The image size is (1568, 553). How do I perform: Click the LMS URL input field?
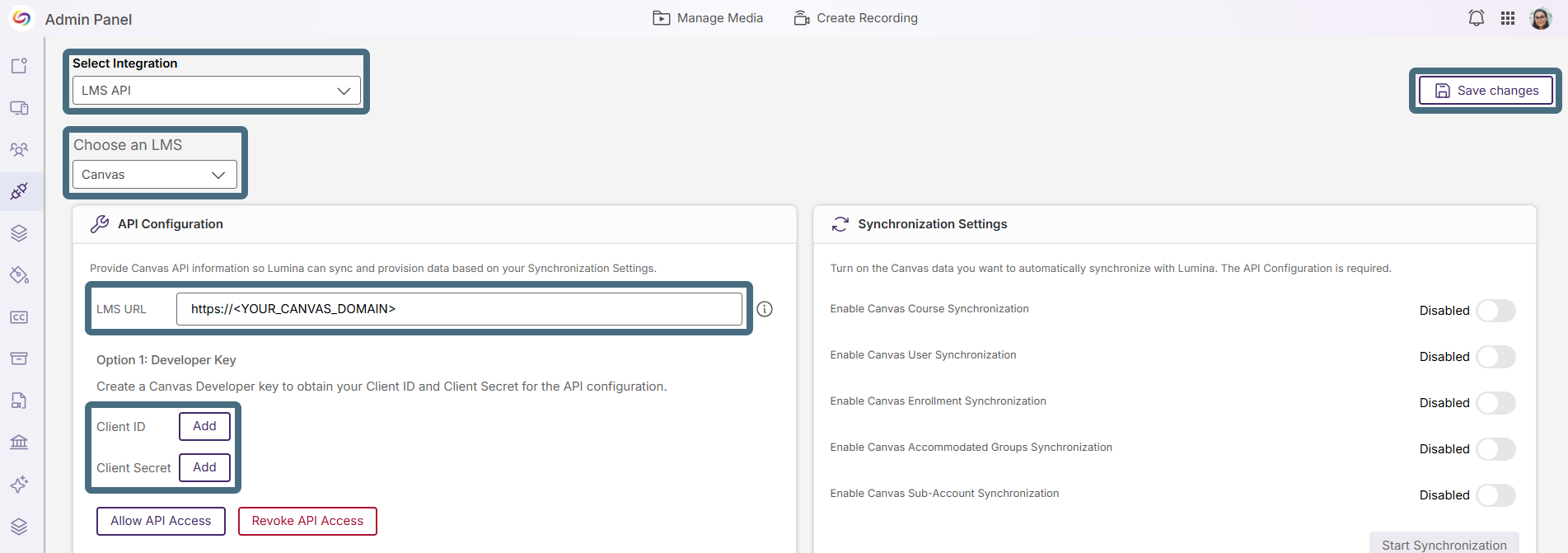(459, 309)
